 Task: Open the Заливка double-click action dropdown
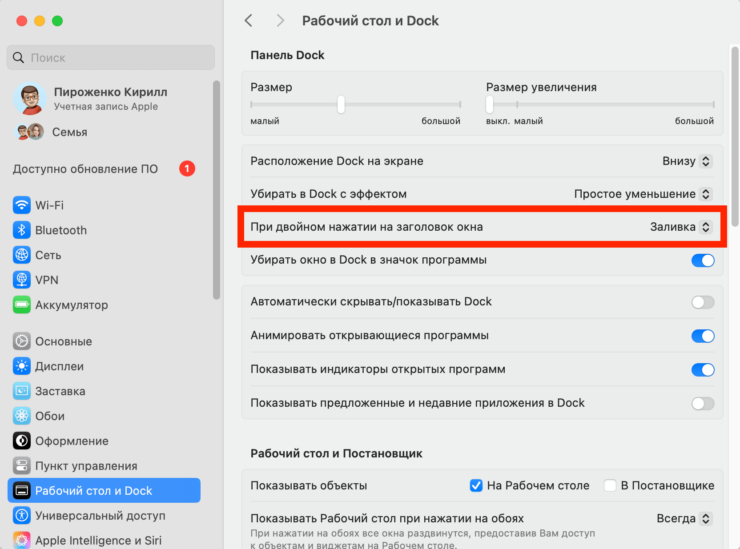680,227
